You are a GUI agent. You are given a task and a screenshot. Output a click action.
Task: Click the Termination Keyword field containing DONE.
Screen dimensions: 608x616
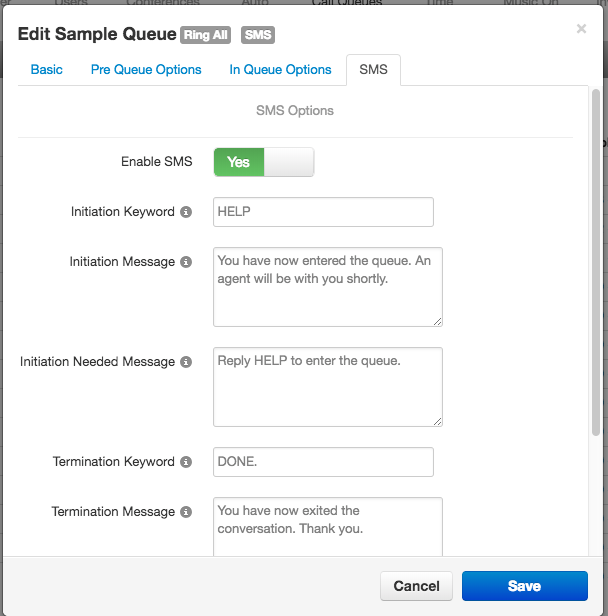pyautogui.click(x=323, y=462)
